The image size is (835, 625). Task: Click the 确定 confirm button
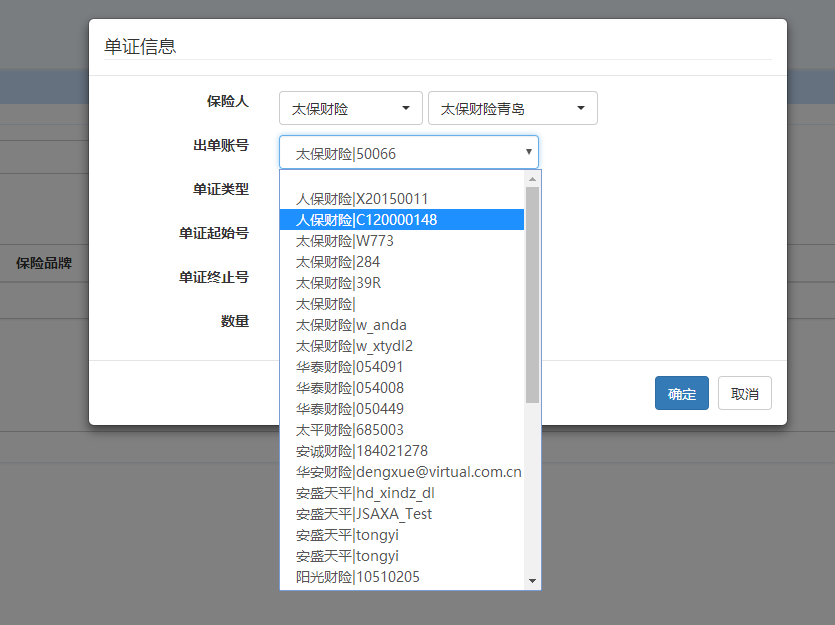[682, 393]
